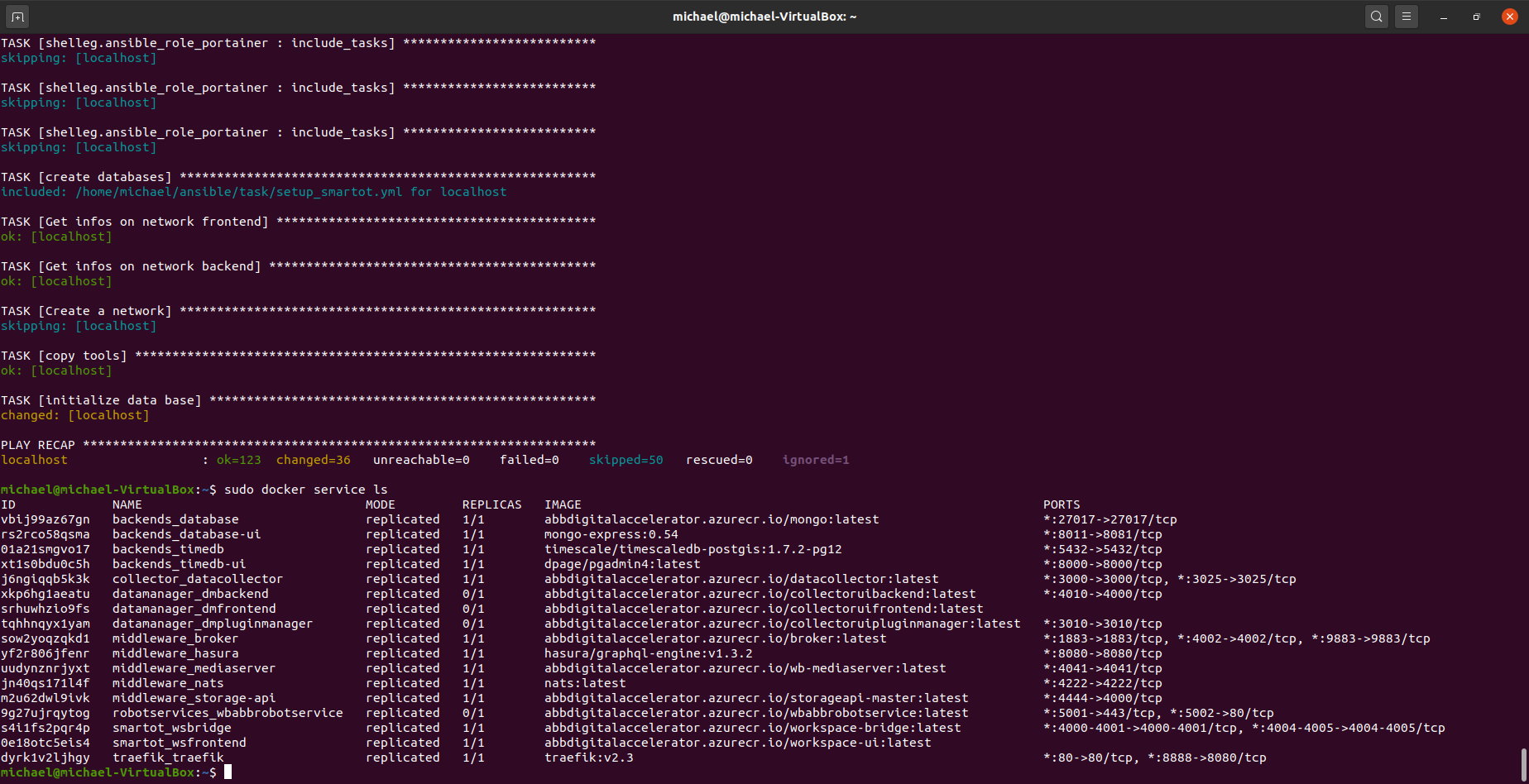Click the title 'michael@michael-VirtualBox: ~'
The width and height of the screenshot is (1529, 784).
pyautogui.click(x=764, y=17)
